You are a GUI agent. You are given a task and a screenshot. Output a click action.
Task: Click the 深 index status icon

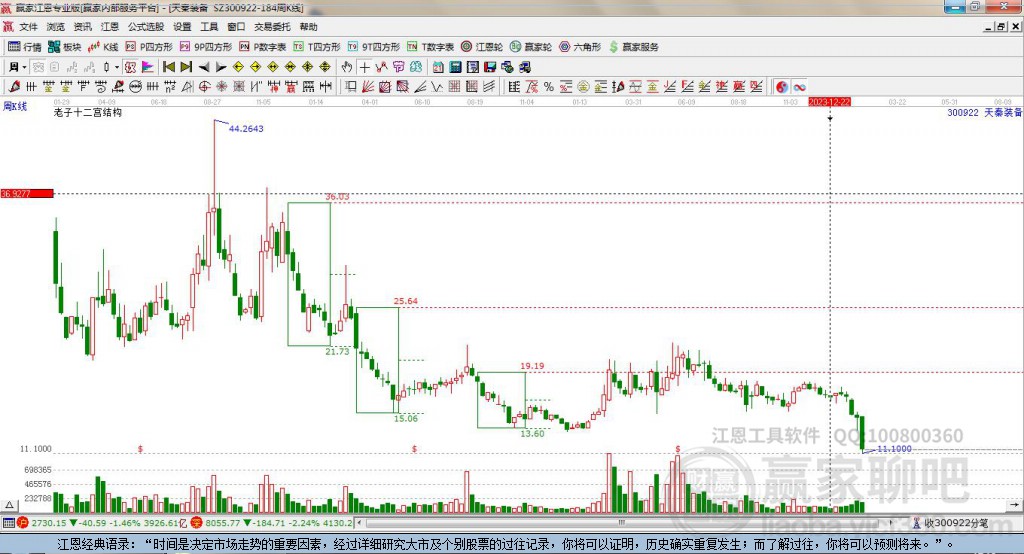pyautogui.click(x=197, y=523)
